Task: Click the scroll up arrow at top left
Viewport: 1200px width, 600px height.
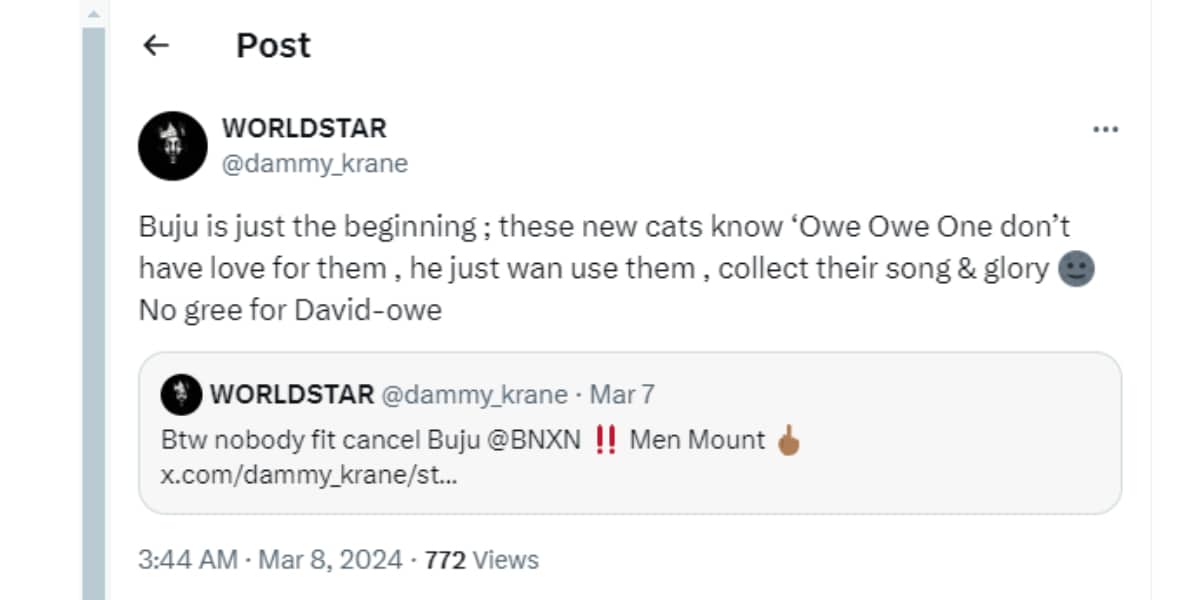Action: click(93, 14)
